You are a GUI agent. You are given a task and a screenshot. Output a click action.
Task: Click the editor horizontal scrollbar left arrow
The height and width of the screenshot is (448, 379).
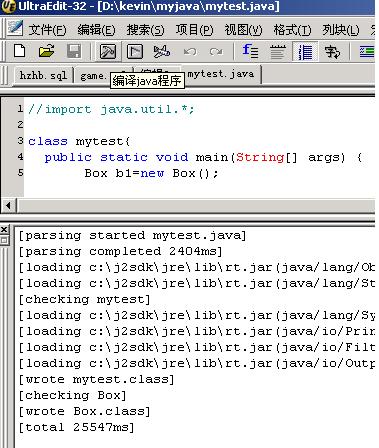[8, 205]
